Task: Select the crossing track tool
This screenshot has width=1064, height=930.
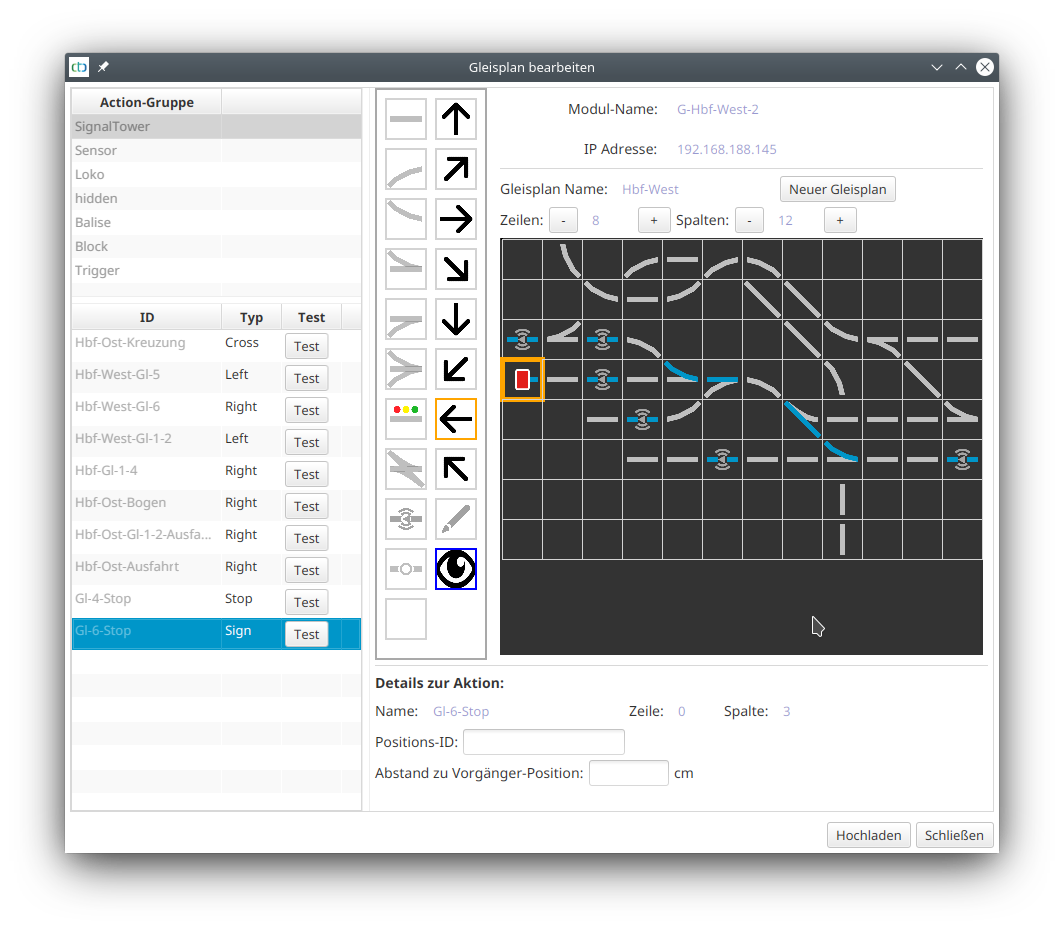Action: (406, 469)
